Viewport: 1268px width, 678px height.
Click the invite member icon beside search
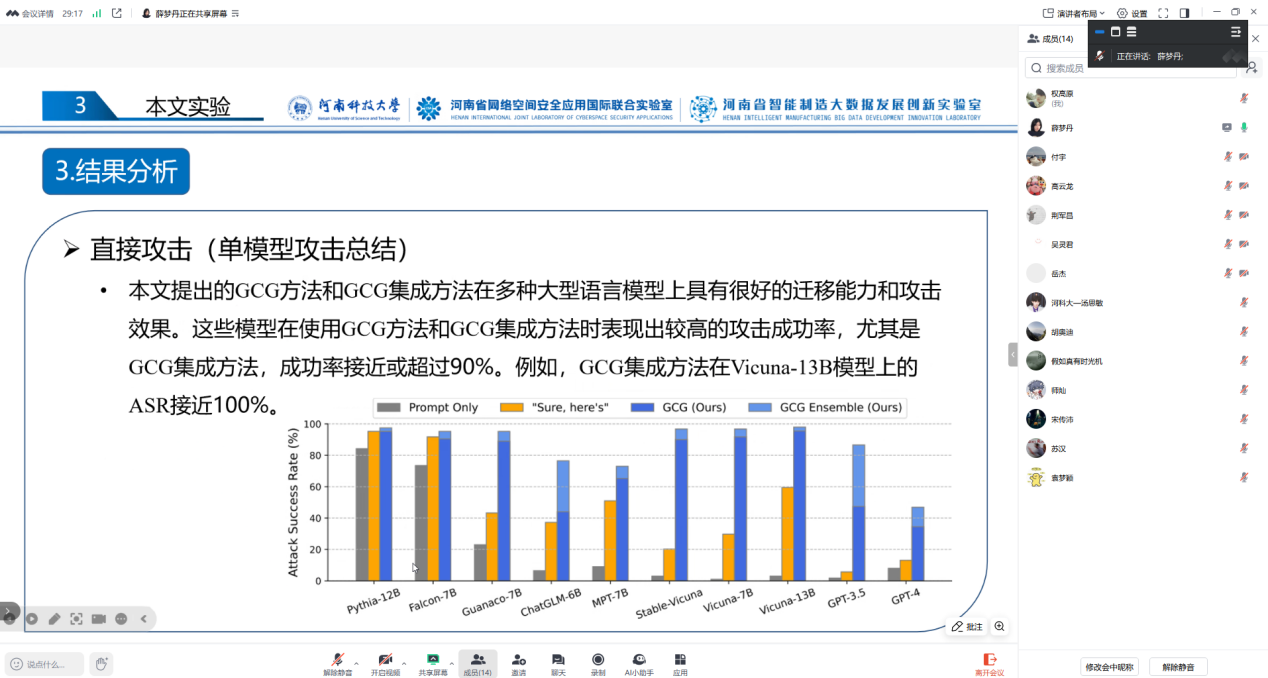coord(1252,68)
